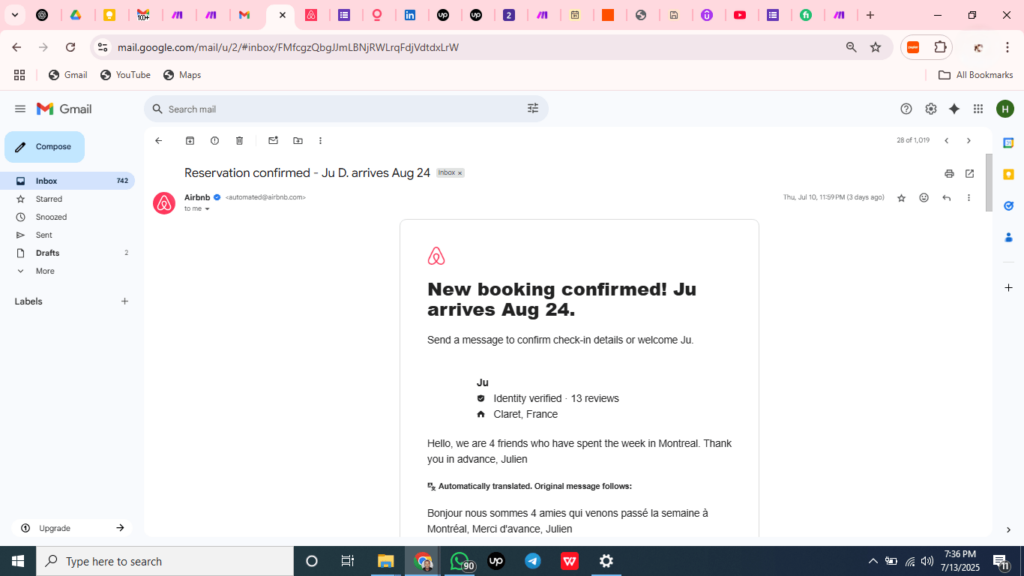Screen dimensions: 1024x576
Task: Open email in new window
Action: (970, 174)
